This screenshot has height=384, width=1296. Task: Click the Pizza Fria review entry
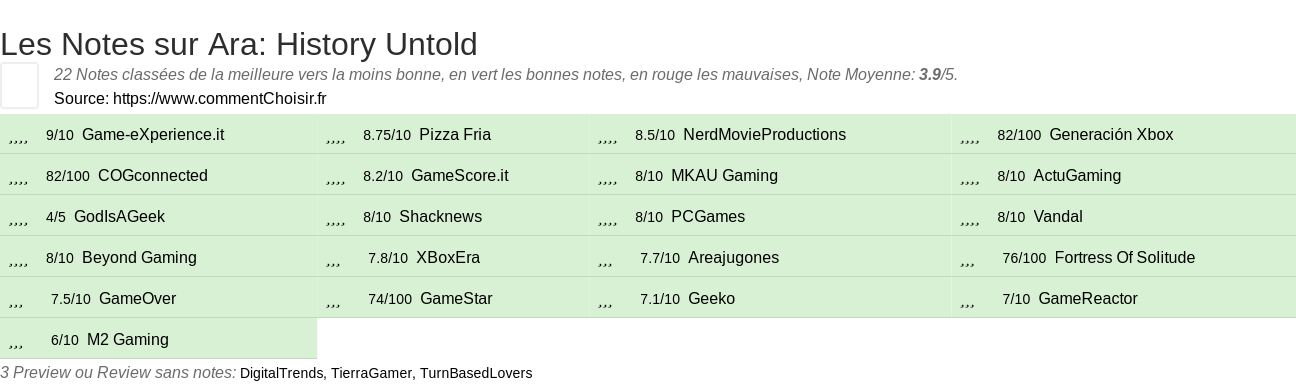tap(455, 135)
